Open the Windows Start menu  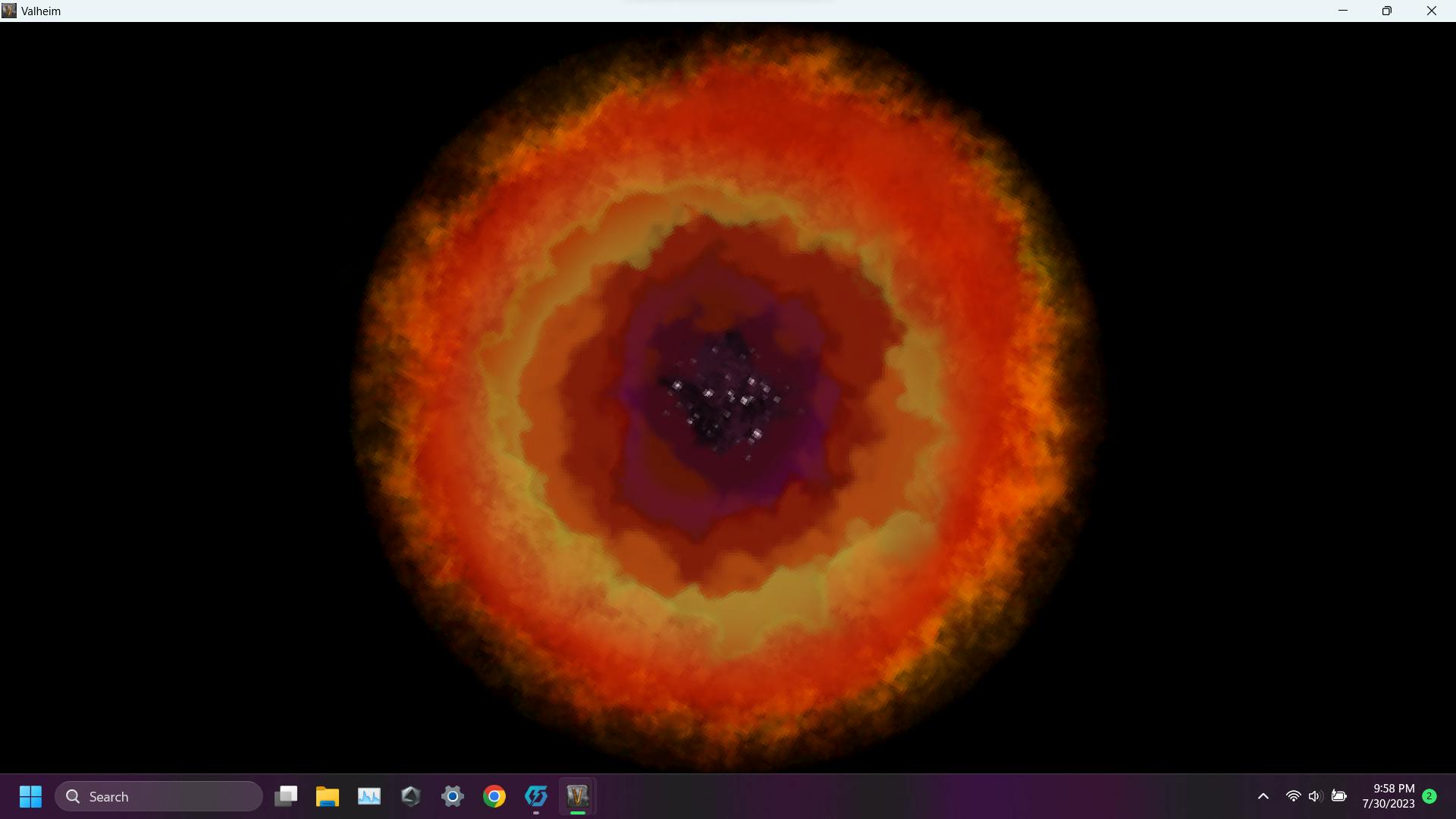[30, 796]
